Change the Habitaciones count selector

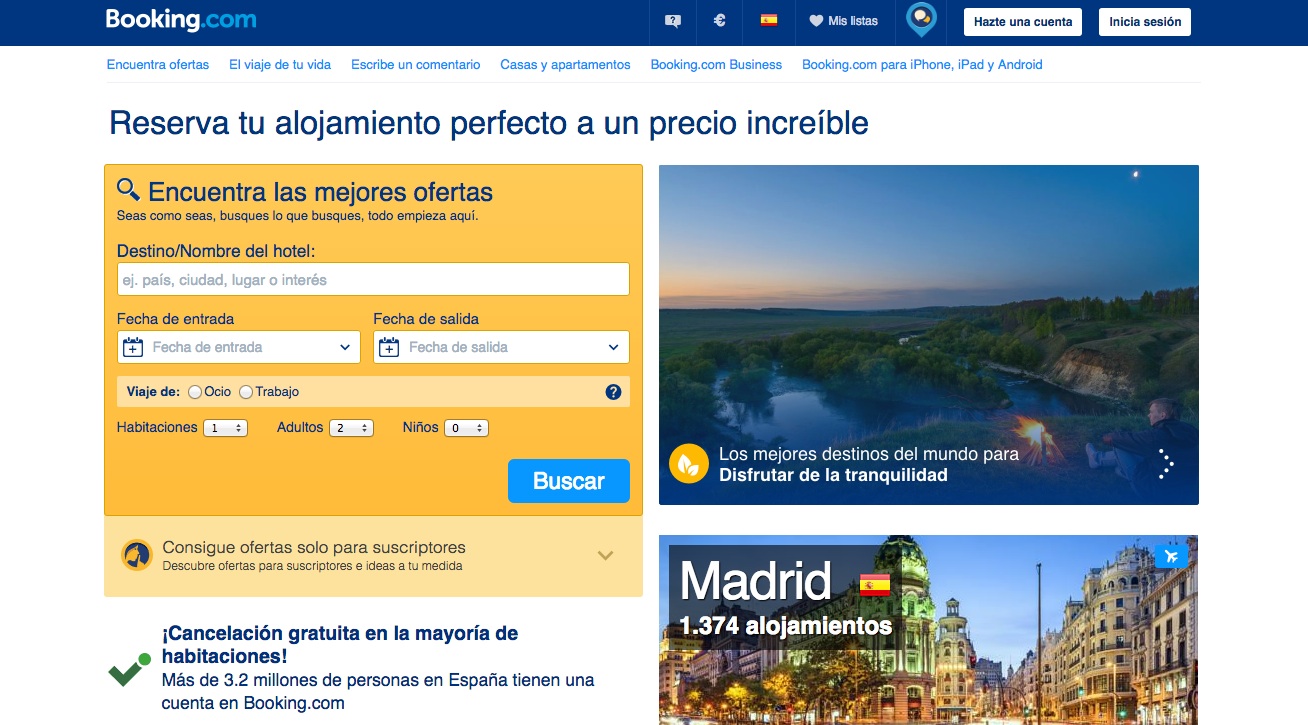tap(225, 428)
